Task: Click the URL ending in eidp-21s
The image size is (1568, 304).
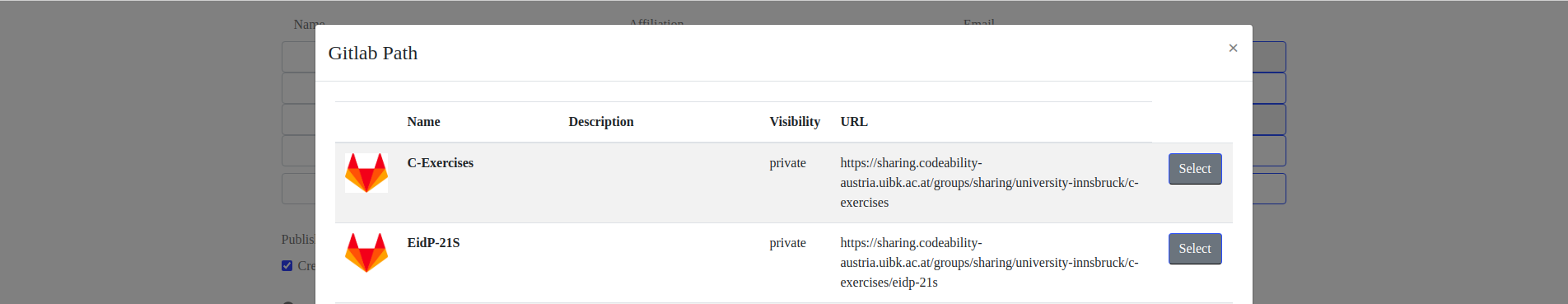Action: (x=989, y=263)
